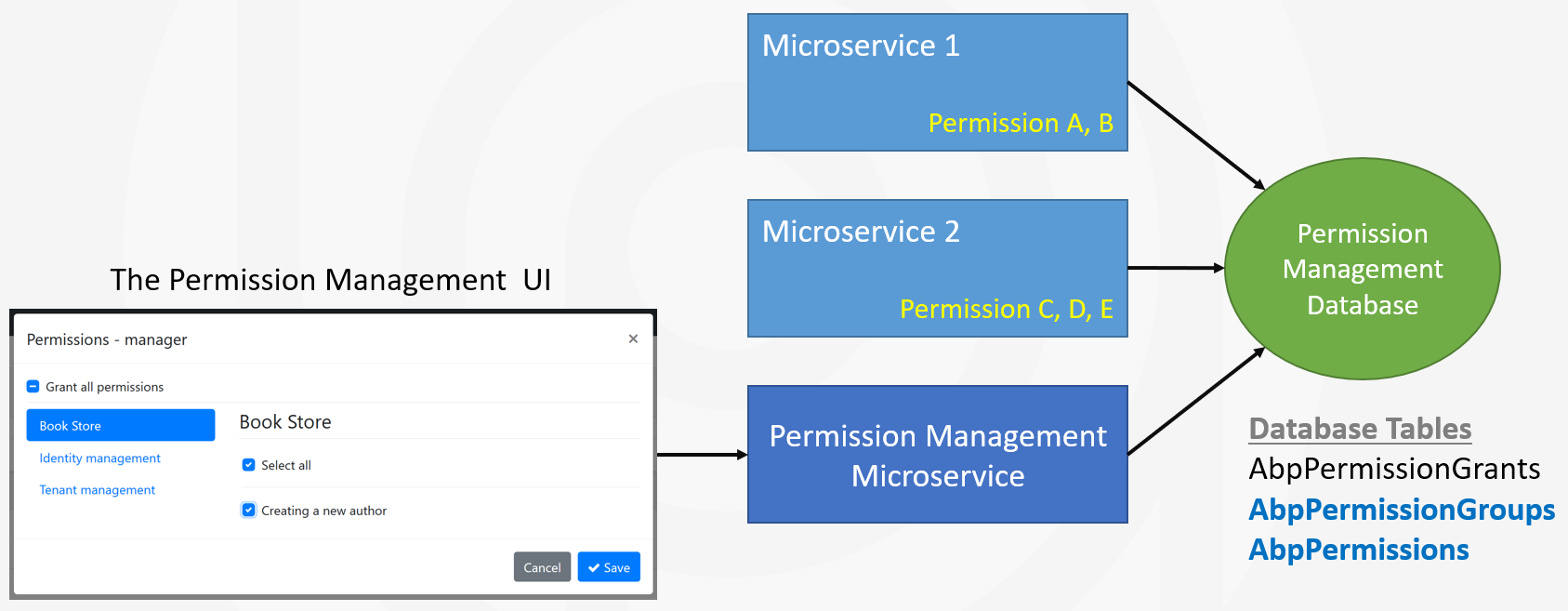The height and width of the screenshot is (611, 1568).
Task: Switch to the Identity management tab
Action: (99, 458)
